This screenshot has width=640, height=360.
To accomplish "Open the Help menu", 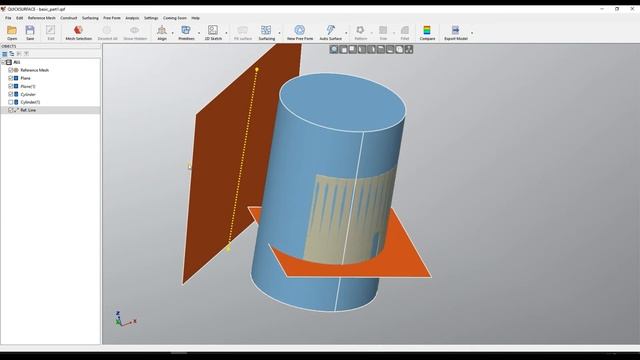I will (196, 18).
